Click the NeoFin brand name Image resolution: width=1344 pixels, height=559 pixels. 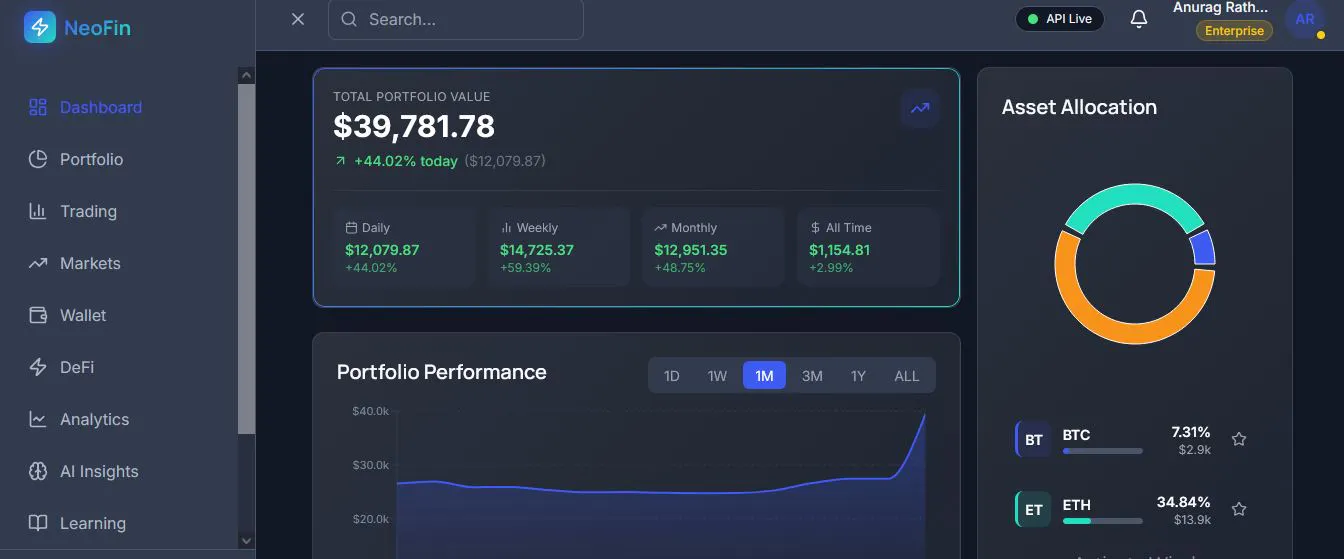click(x=97, y=28)
